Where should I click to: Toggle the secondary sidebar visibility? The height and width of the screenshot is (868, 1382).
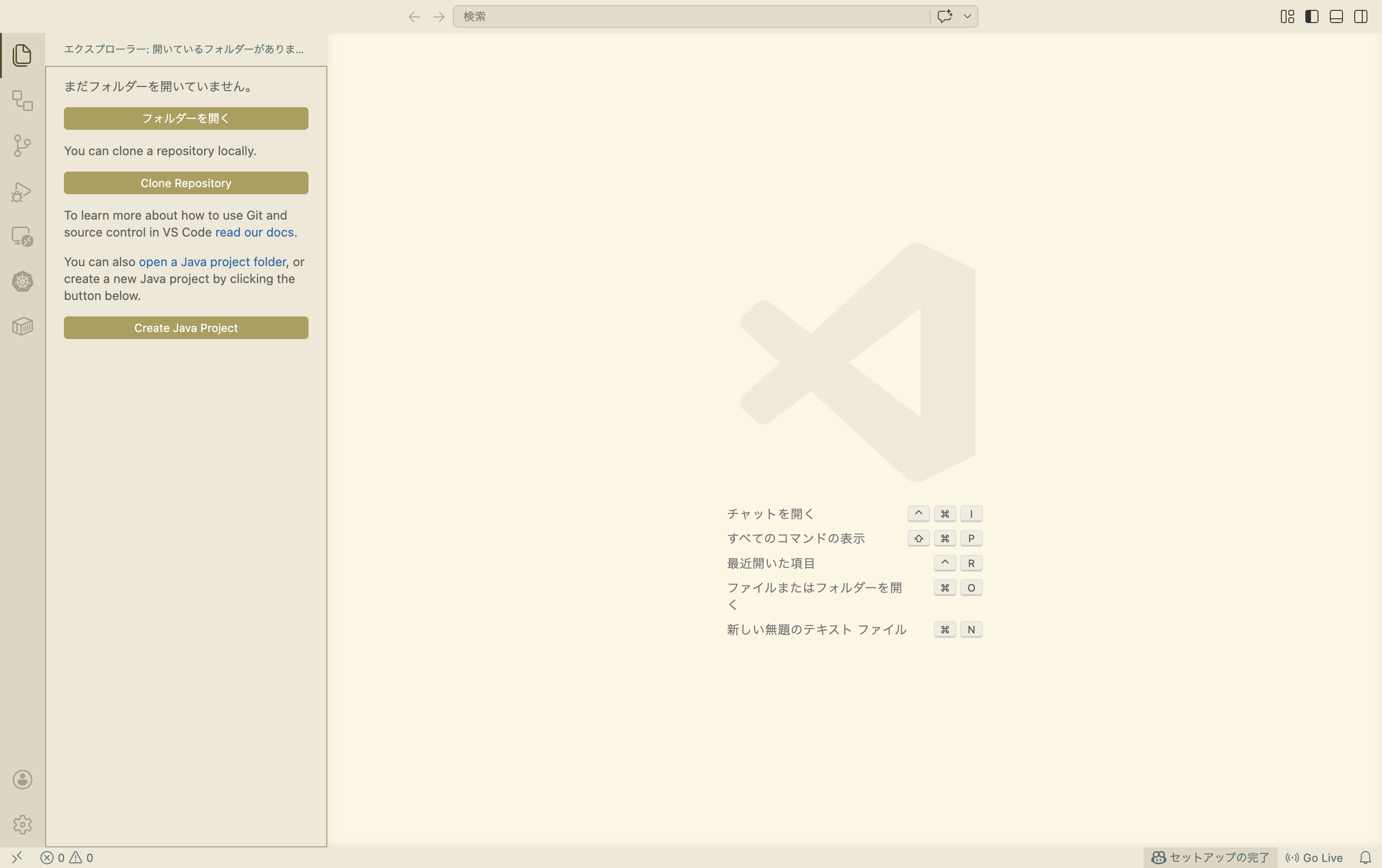tap(1360, 16)
